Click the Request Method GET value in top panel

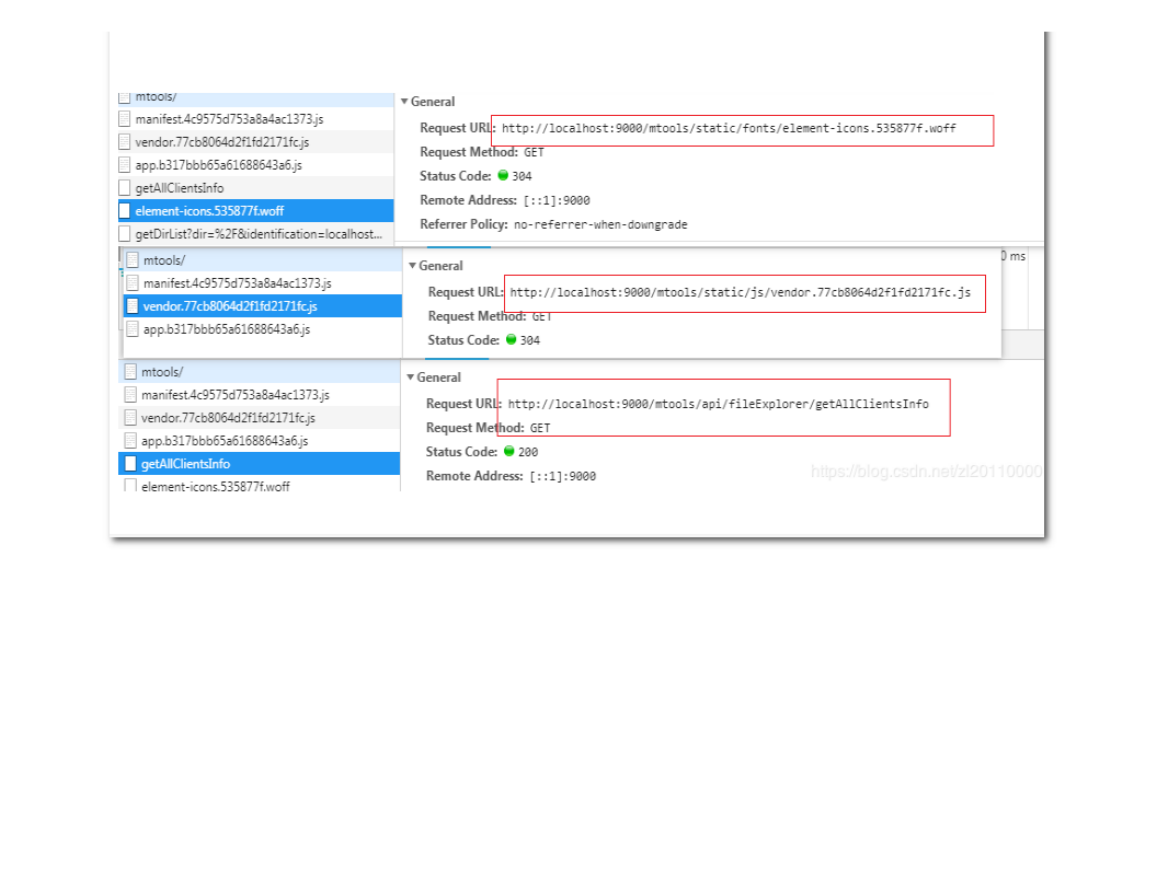pyautogui.click(x=534, y=153)
